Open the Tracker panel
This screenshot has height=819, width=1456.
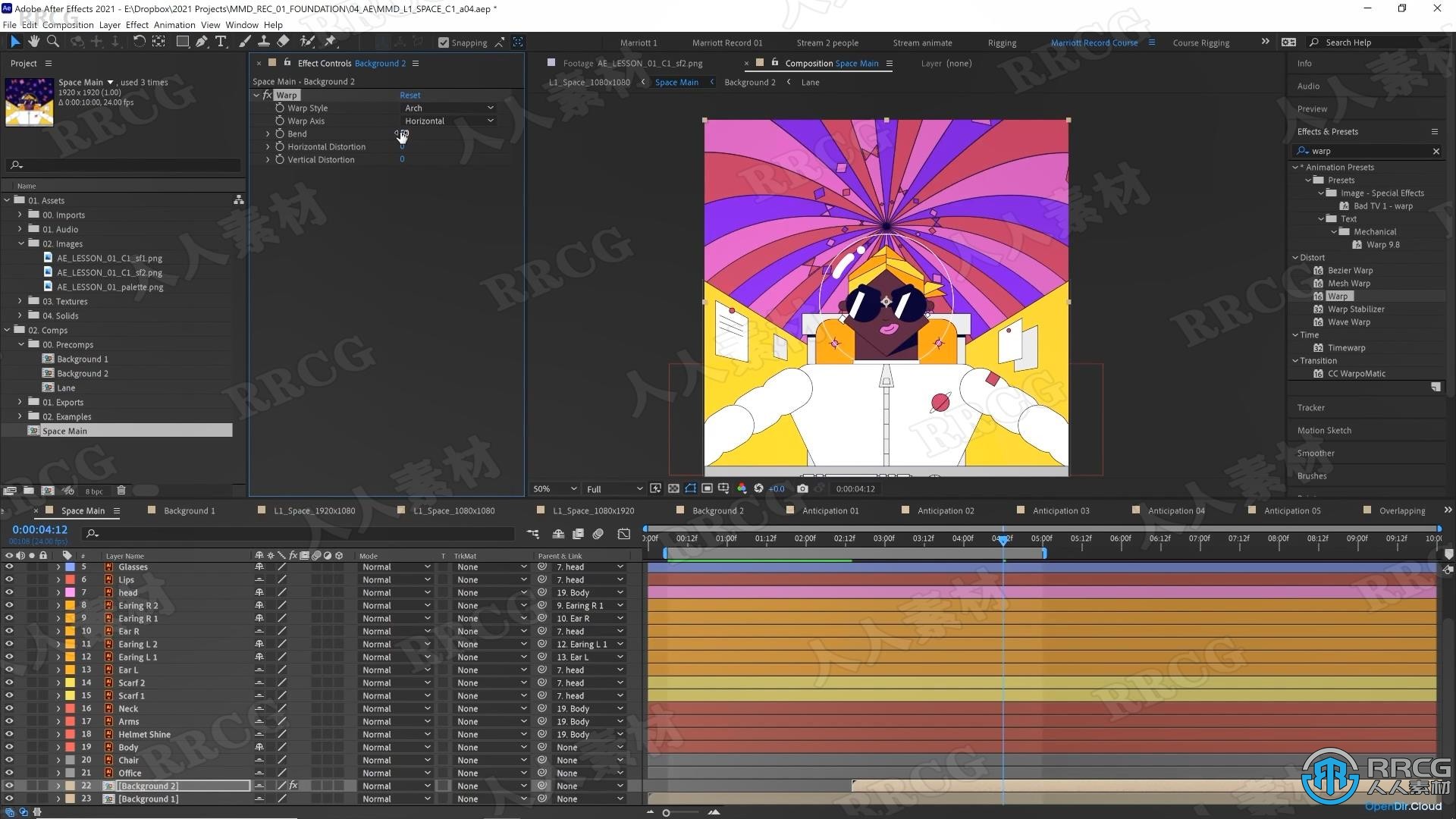point(1310,407)
